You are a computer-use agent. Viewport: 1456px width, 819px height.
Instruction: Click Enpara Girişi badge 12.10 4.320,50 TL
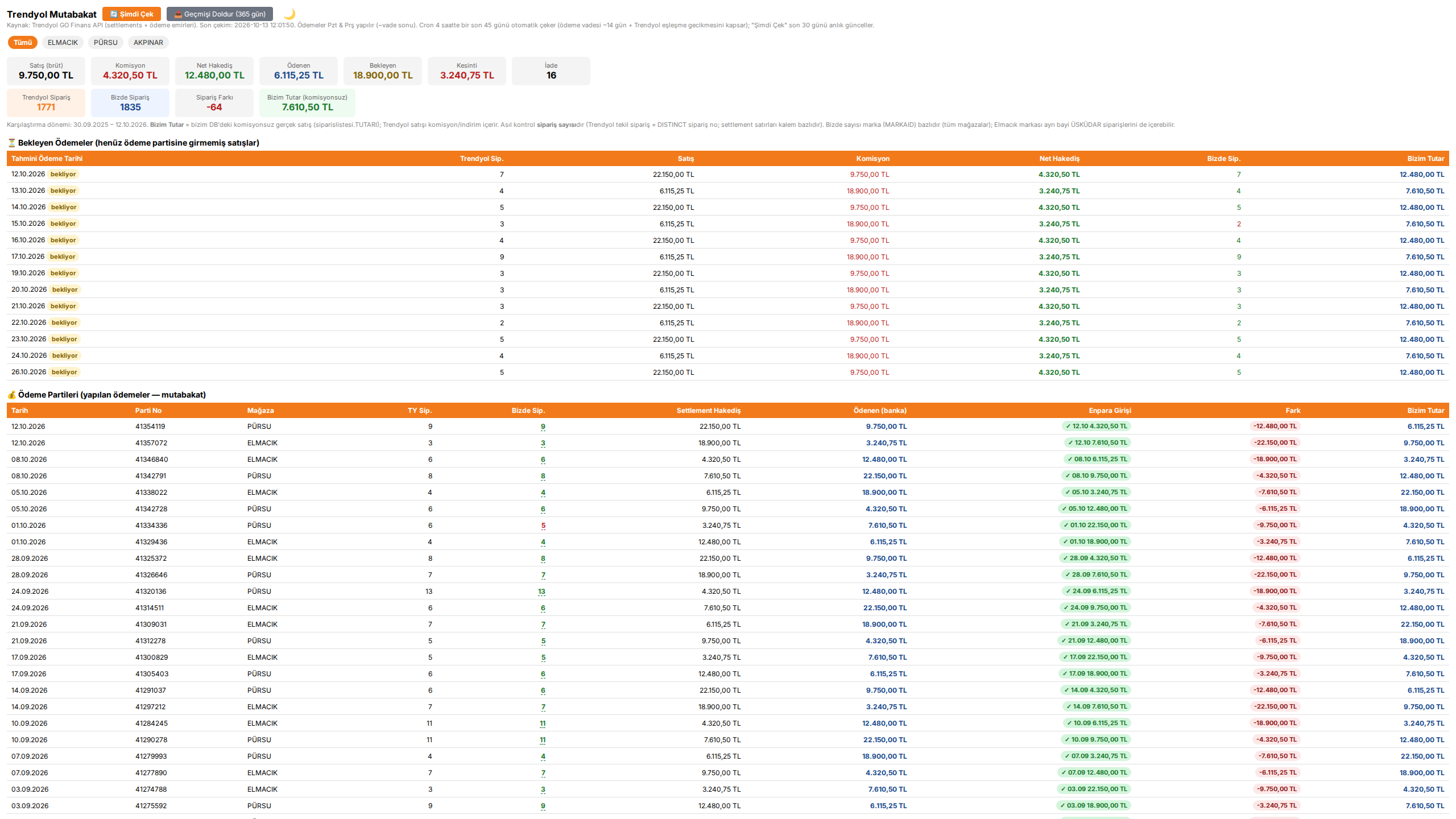[1097, 426]
